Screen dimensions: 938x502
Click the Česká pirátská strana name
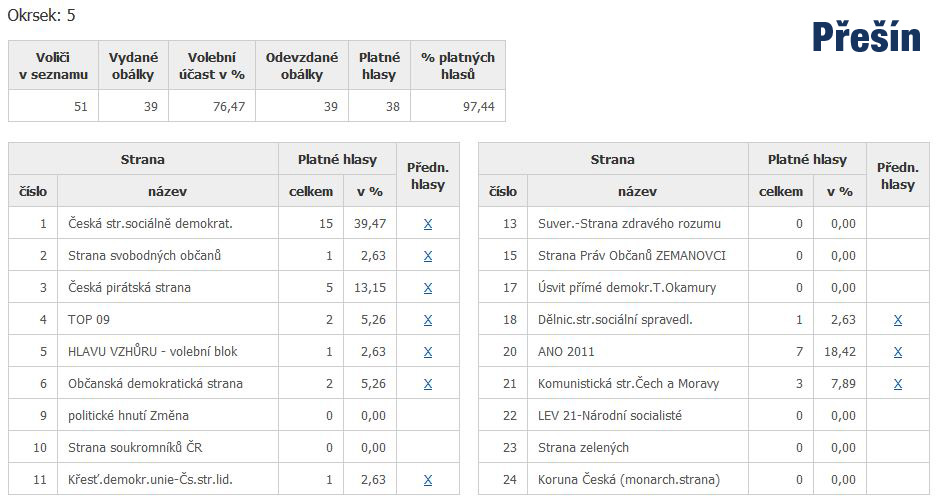click(x=129, y=288)
